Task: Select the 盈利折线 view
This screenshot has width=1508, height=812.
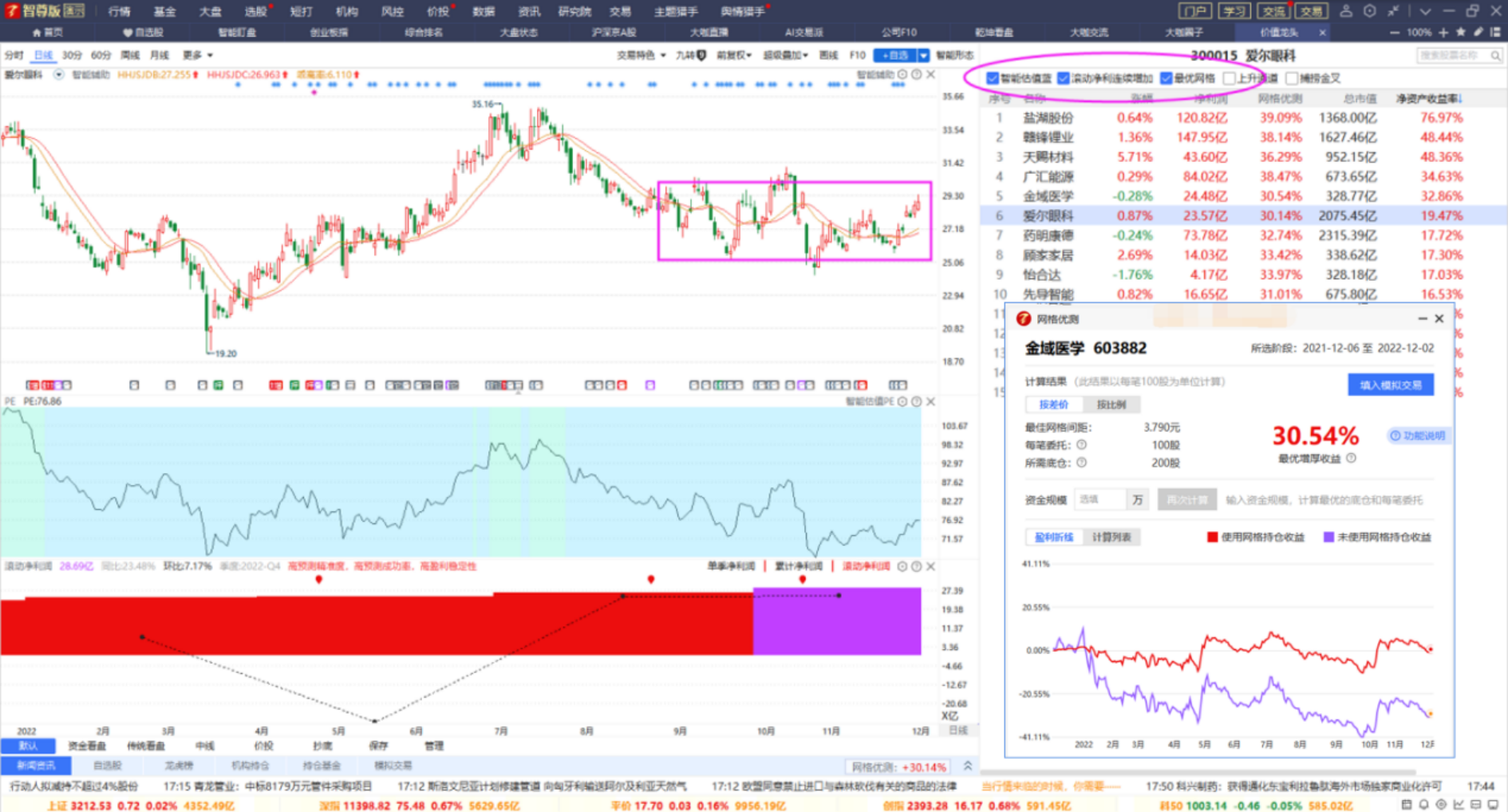Action: (x=1054, y=537)
